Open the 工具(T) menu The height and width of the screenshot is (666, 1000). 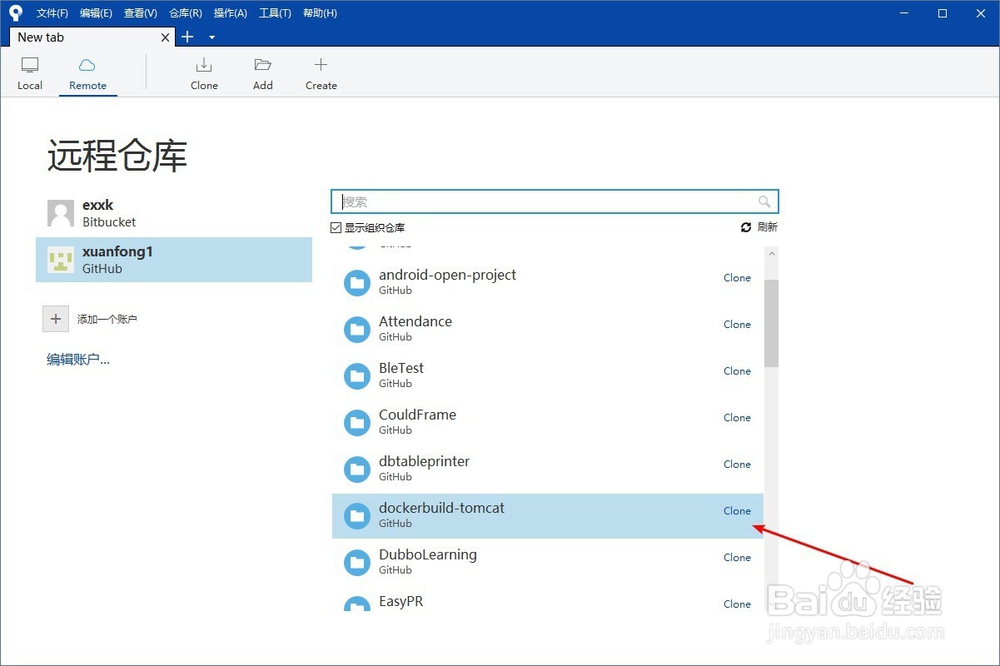[x=275, y=13]
